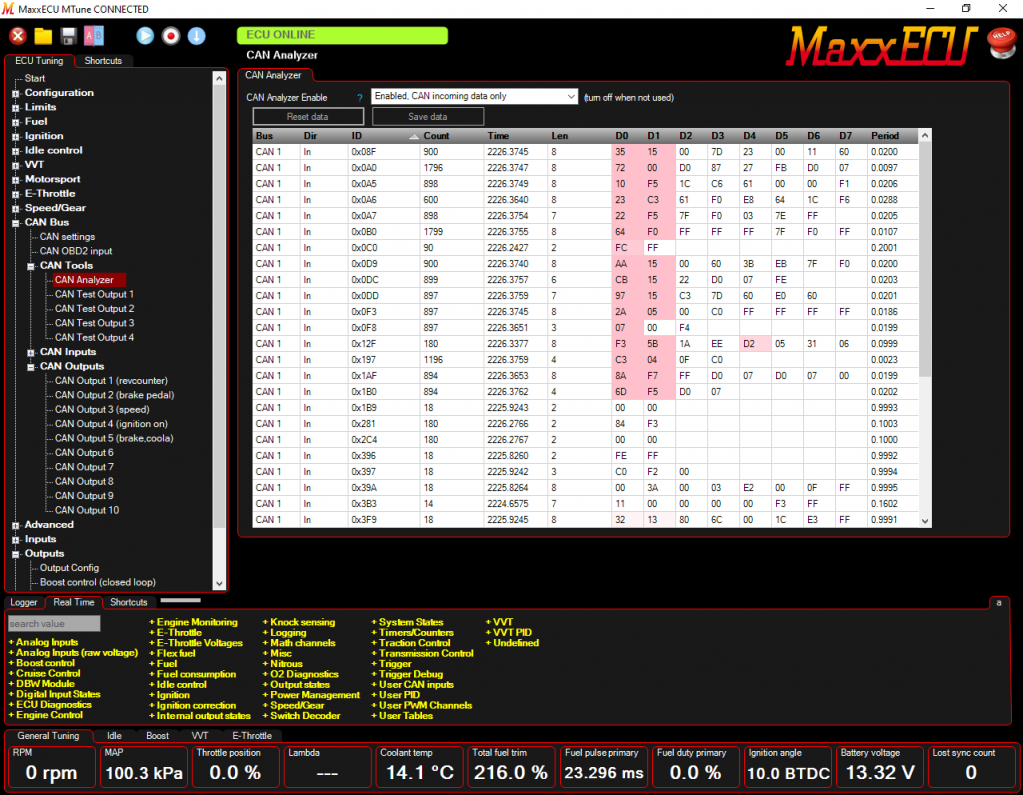Viewport: 1023px width, 795px height.
Task: Select CAN Test Output 1
Action: pos(94,294)
